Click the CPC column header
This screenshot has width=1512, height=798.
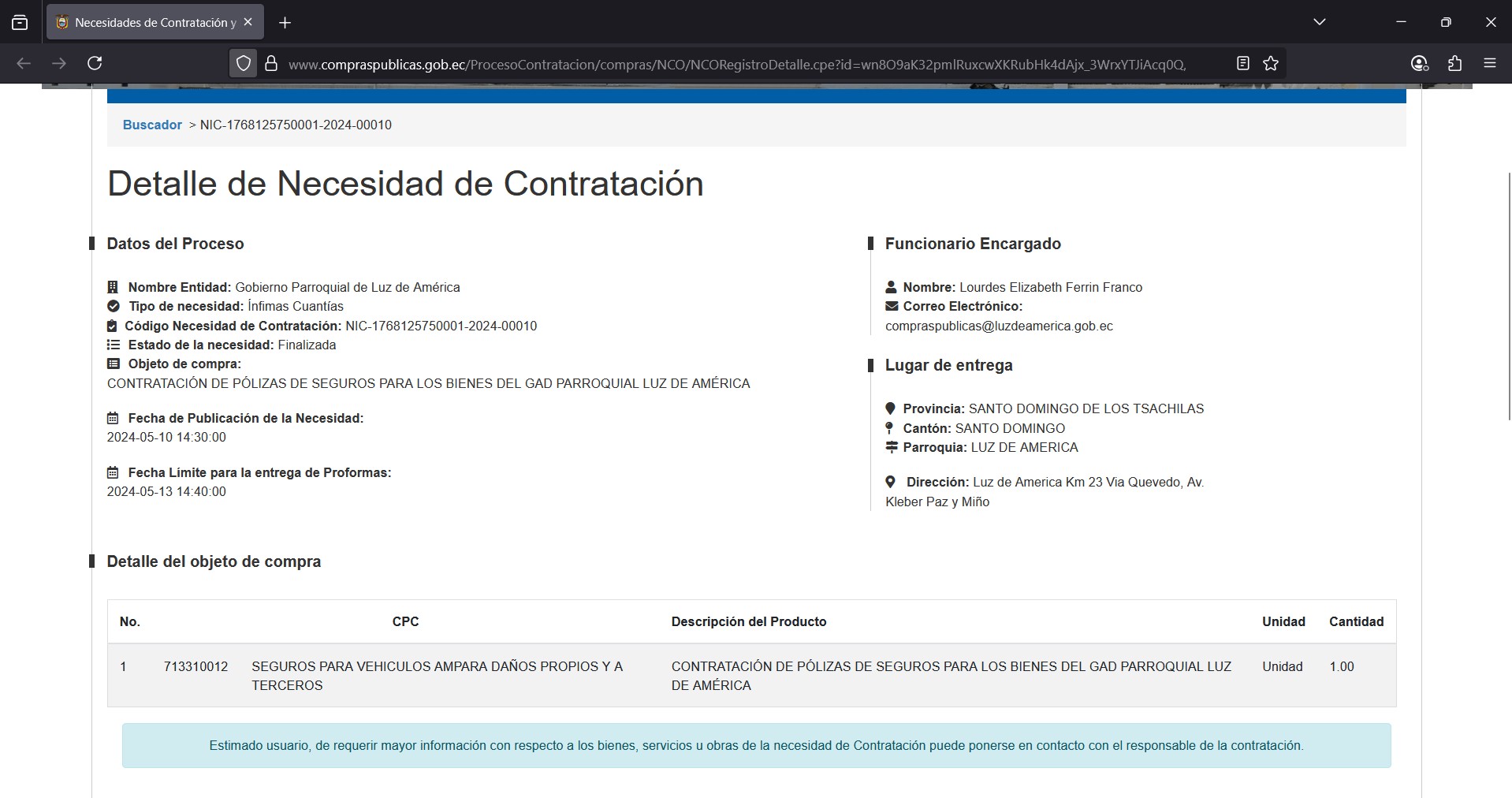coord(405,621)
